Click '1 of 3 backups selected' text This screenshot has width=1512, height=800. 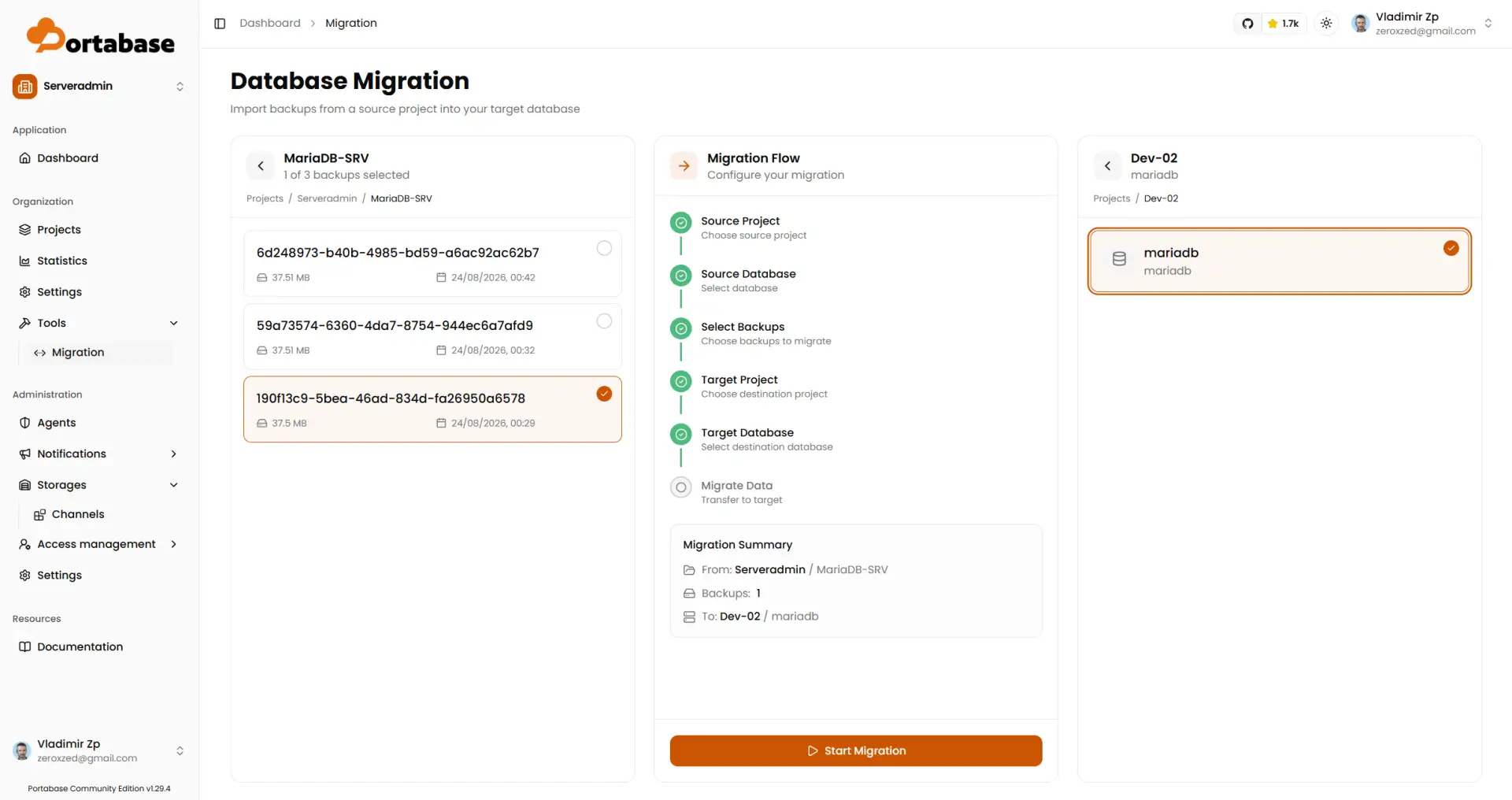346,175
